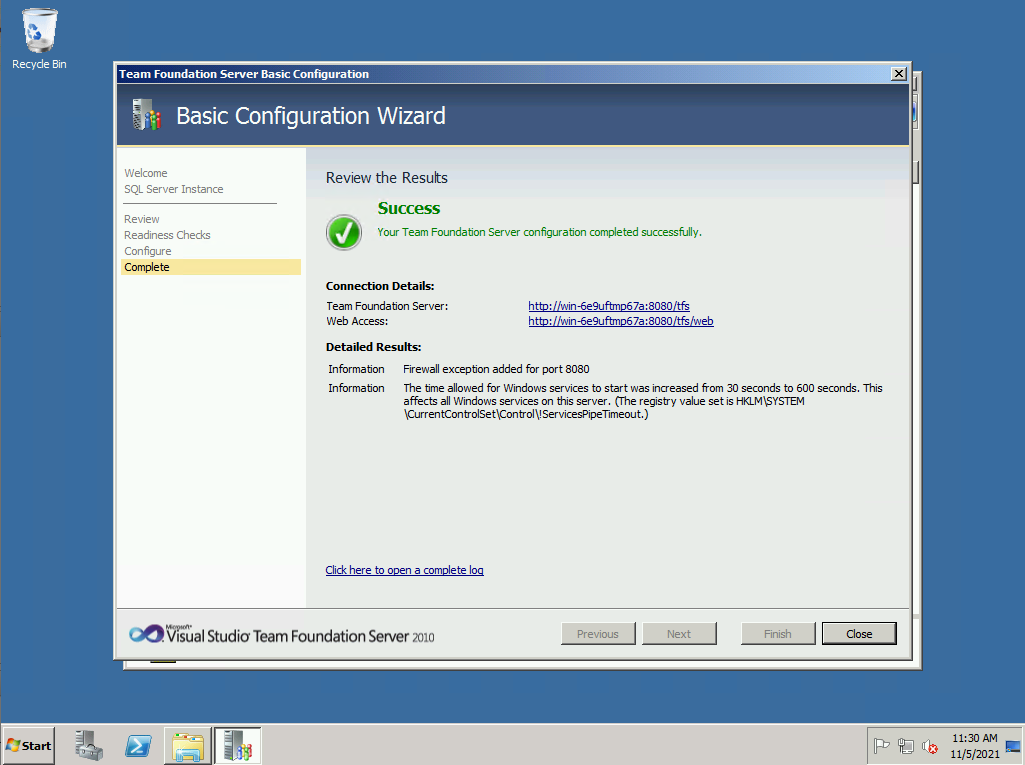The height and width of the screenshot is (765, 1025).
Task: Open Recycle Bin on the desktop
Action: [39, 39]
